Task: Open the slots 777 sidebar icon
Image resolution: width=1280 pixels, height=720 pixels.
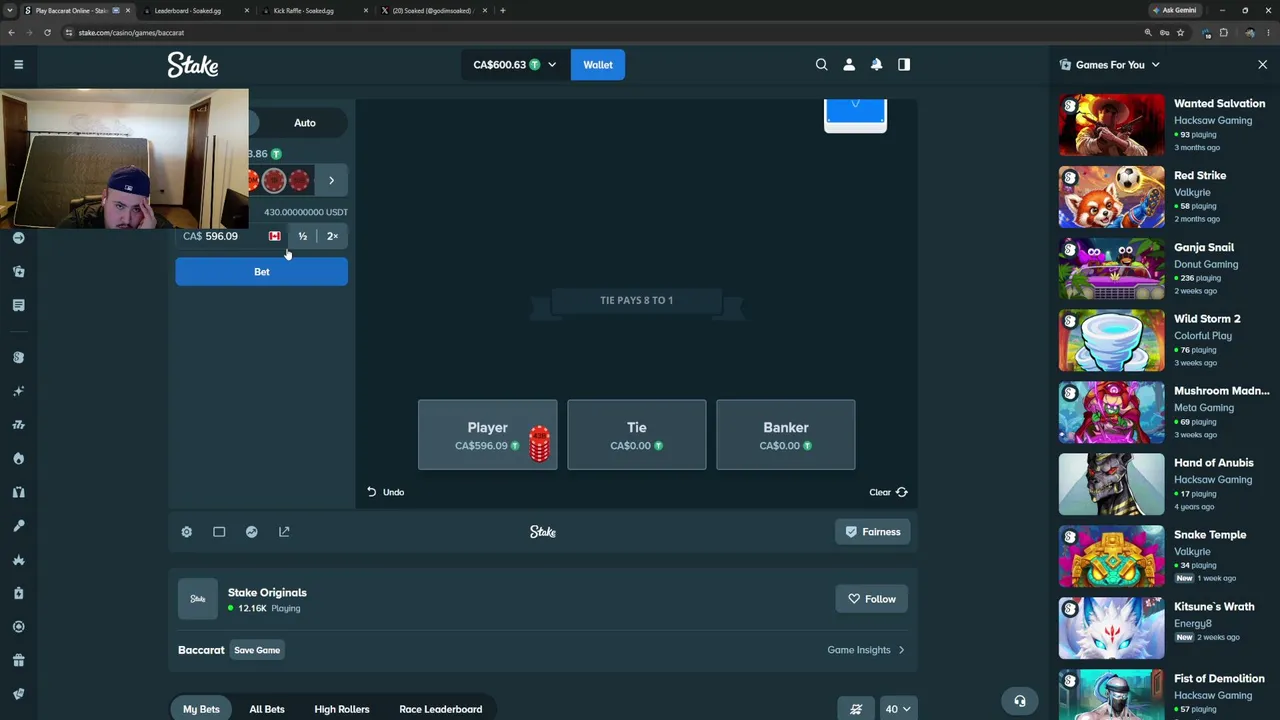Action: click(x=18, y=425)
